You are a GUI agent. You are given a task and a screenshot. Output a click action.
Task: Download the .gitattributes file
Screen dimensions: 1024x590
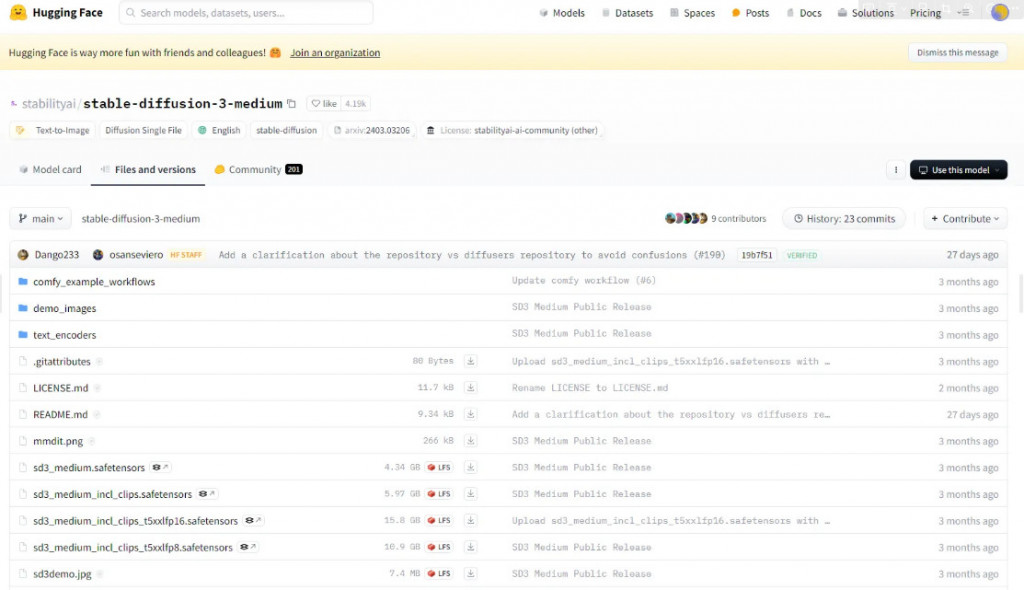point(470,361)
